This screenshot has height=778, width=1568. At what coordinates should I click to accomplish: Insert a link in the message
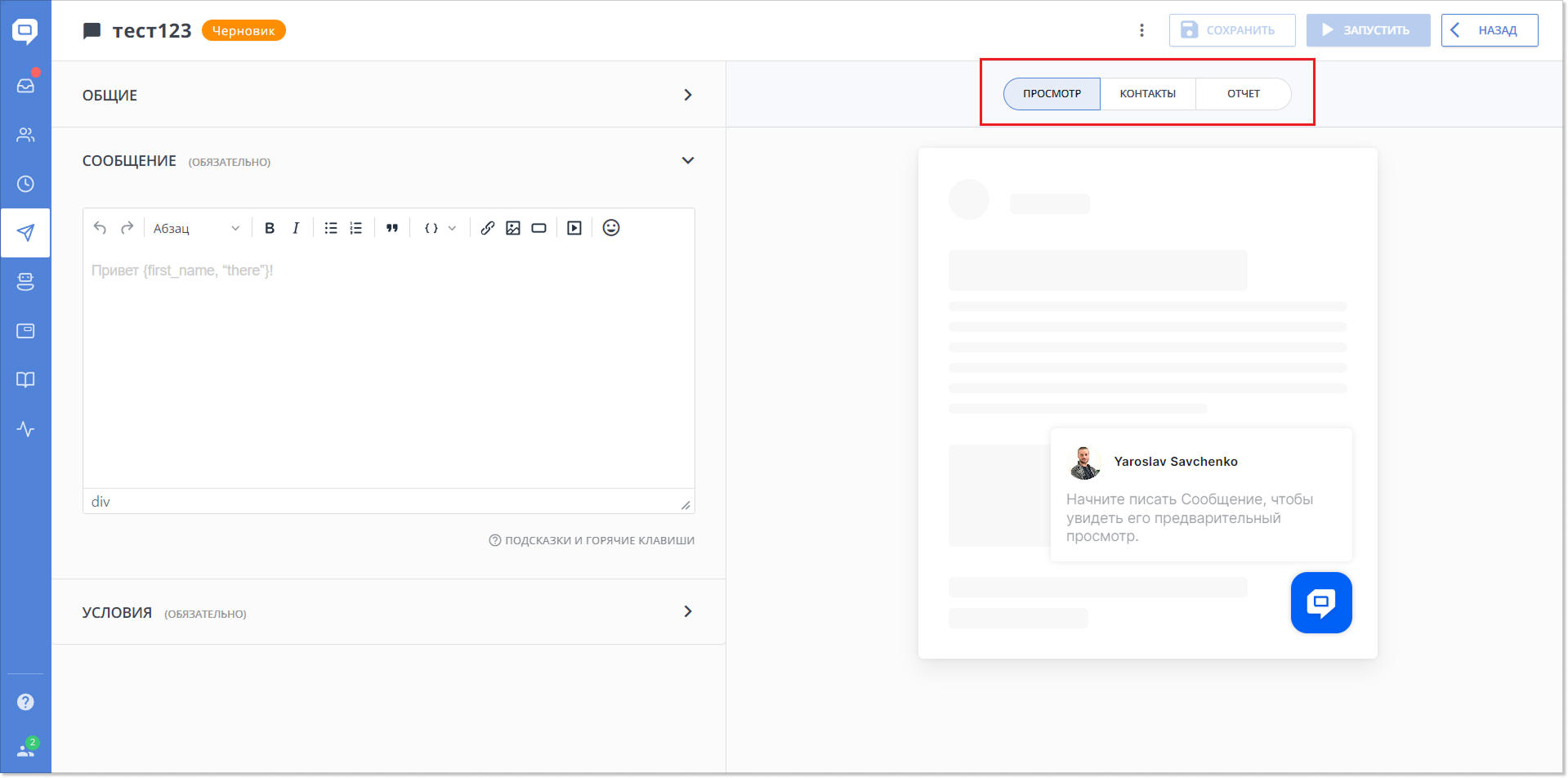click(487, 228)
